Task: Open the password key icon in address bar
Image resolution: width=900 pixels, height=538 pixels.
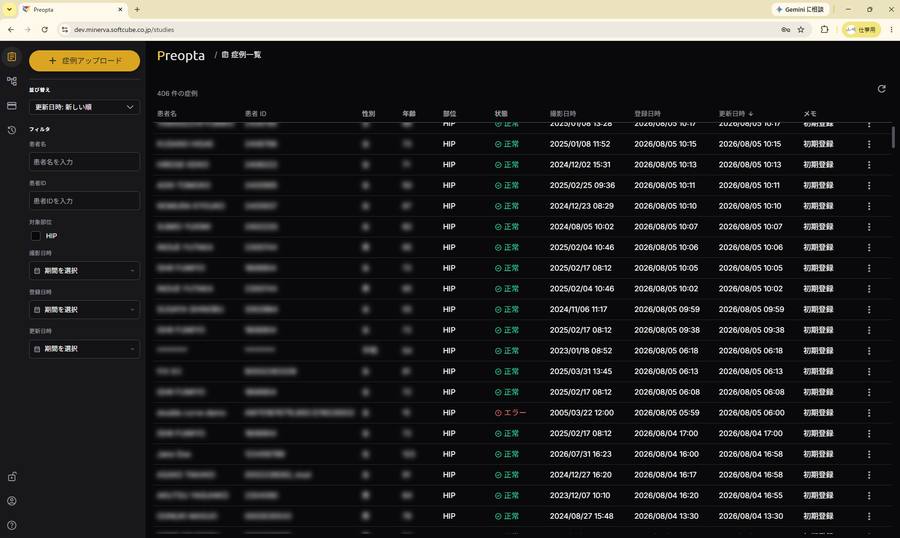Action: (x=785, y=29)
